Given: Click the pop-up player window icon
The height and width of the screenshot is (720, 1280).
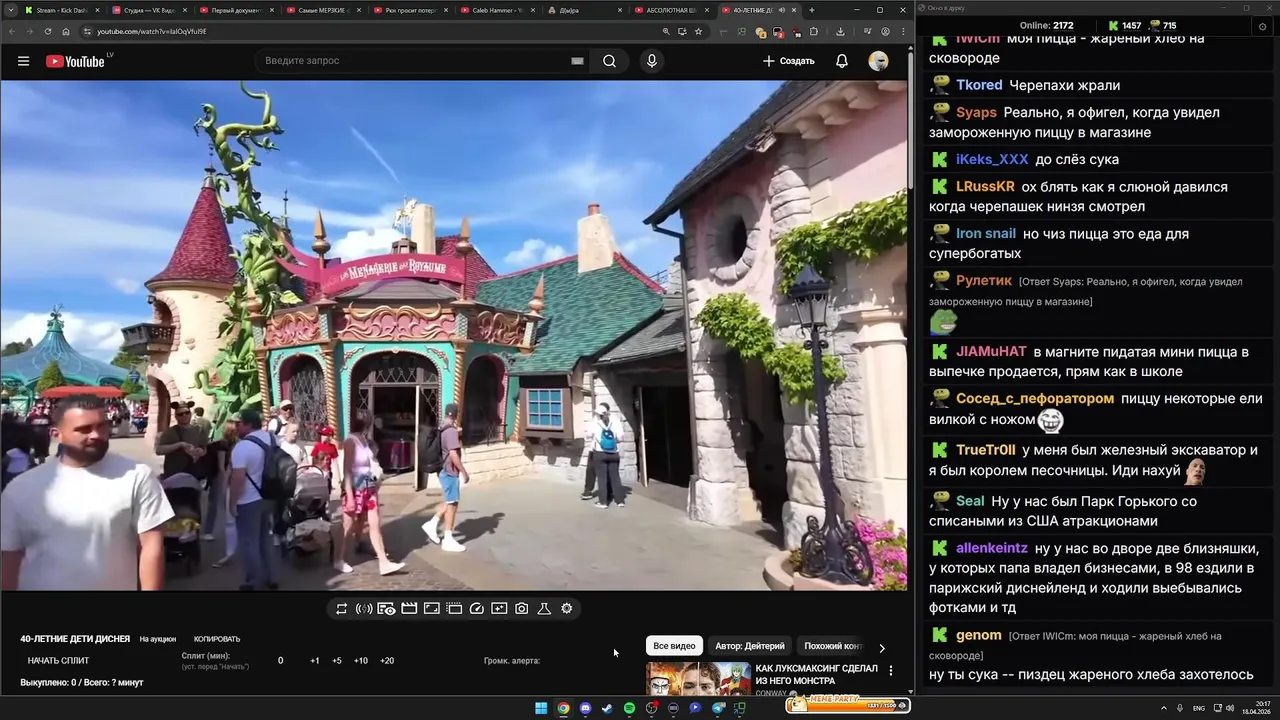Looking at the screenshot, I should pyautogui.click(x=454, y=608).
